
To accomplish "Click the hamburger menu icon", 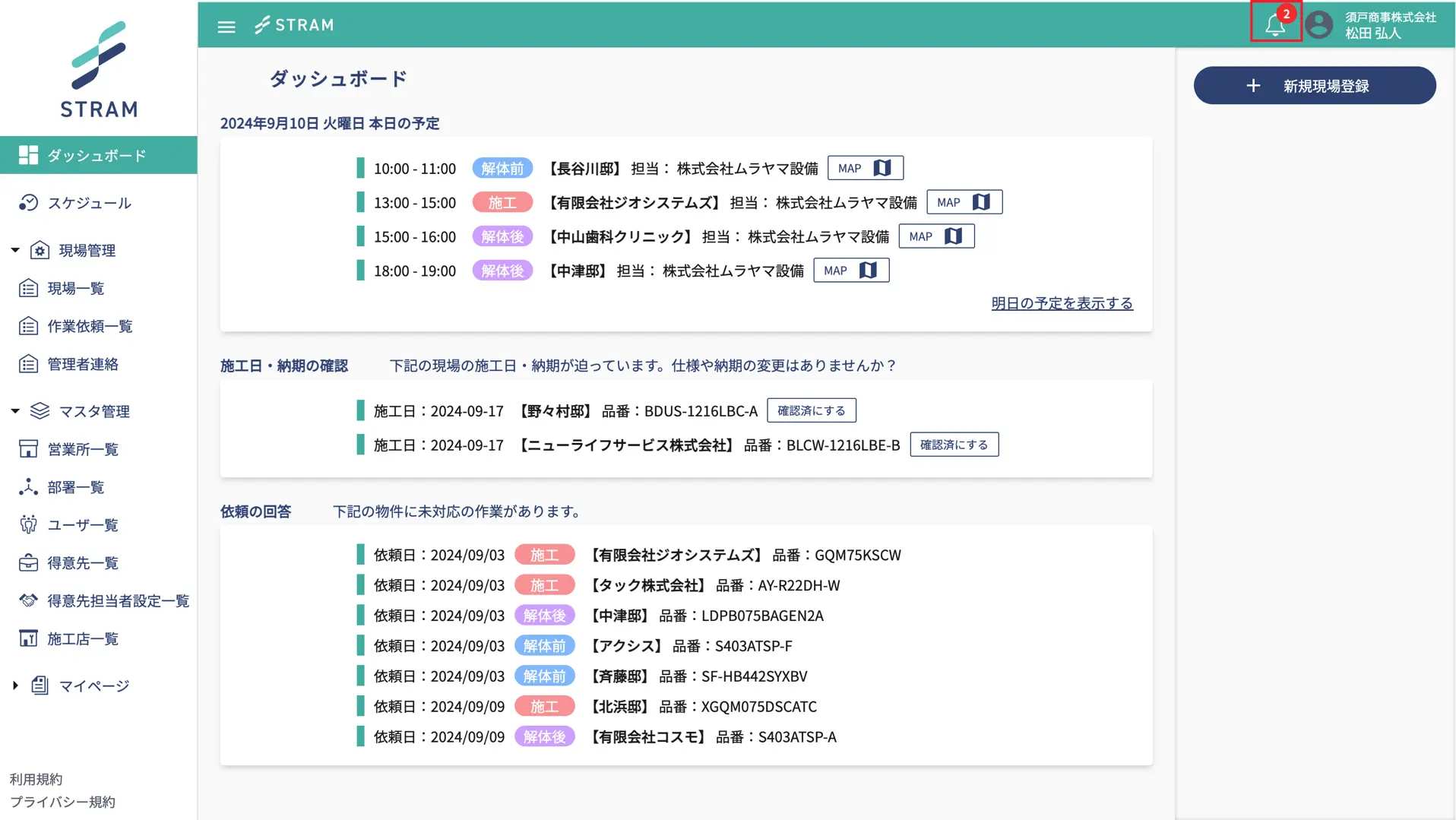I will (x=226, y=27).
